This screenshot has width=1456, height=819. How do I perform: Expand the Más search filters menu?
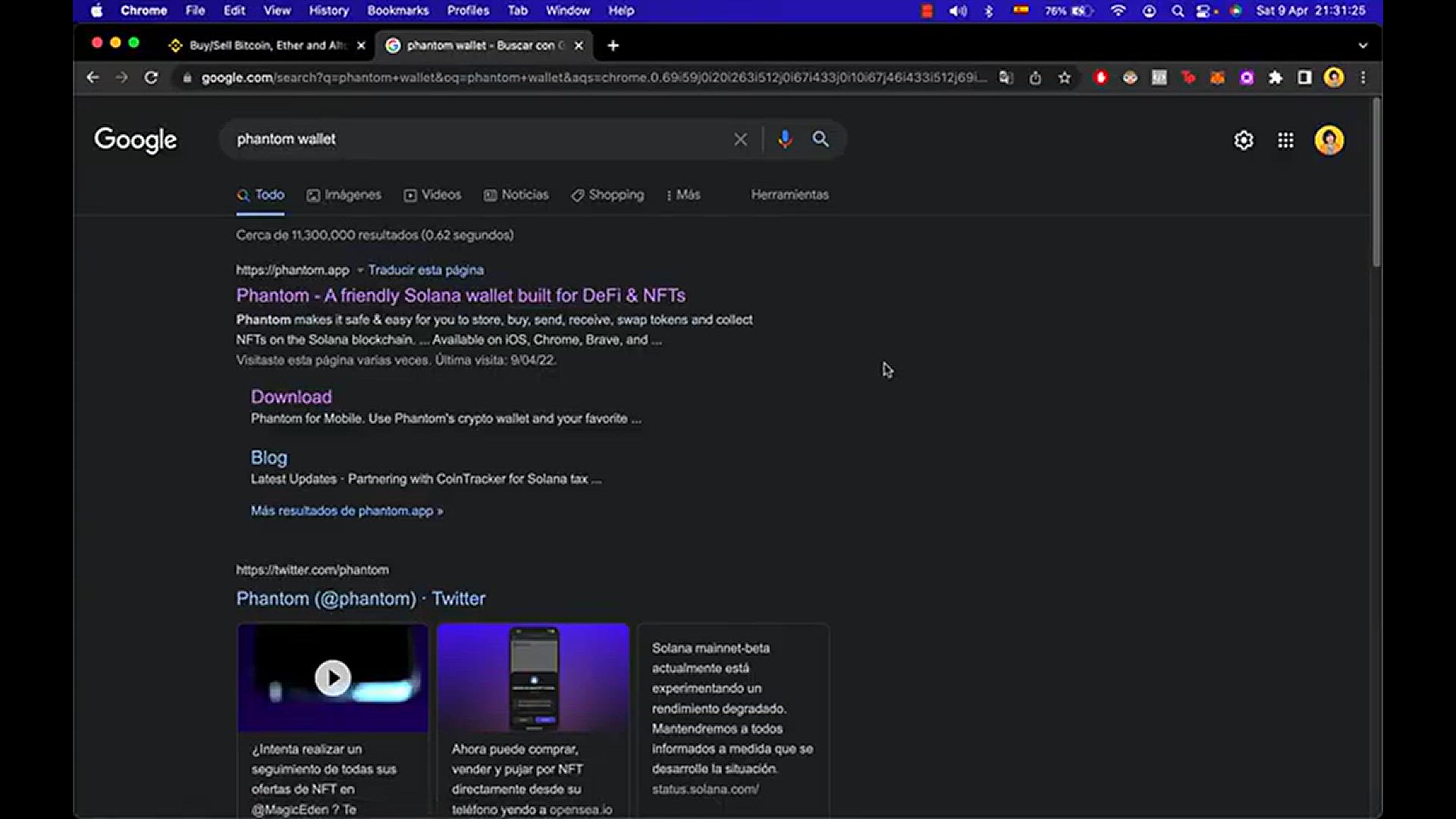(682, 195)
